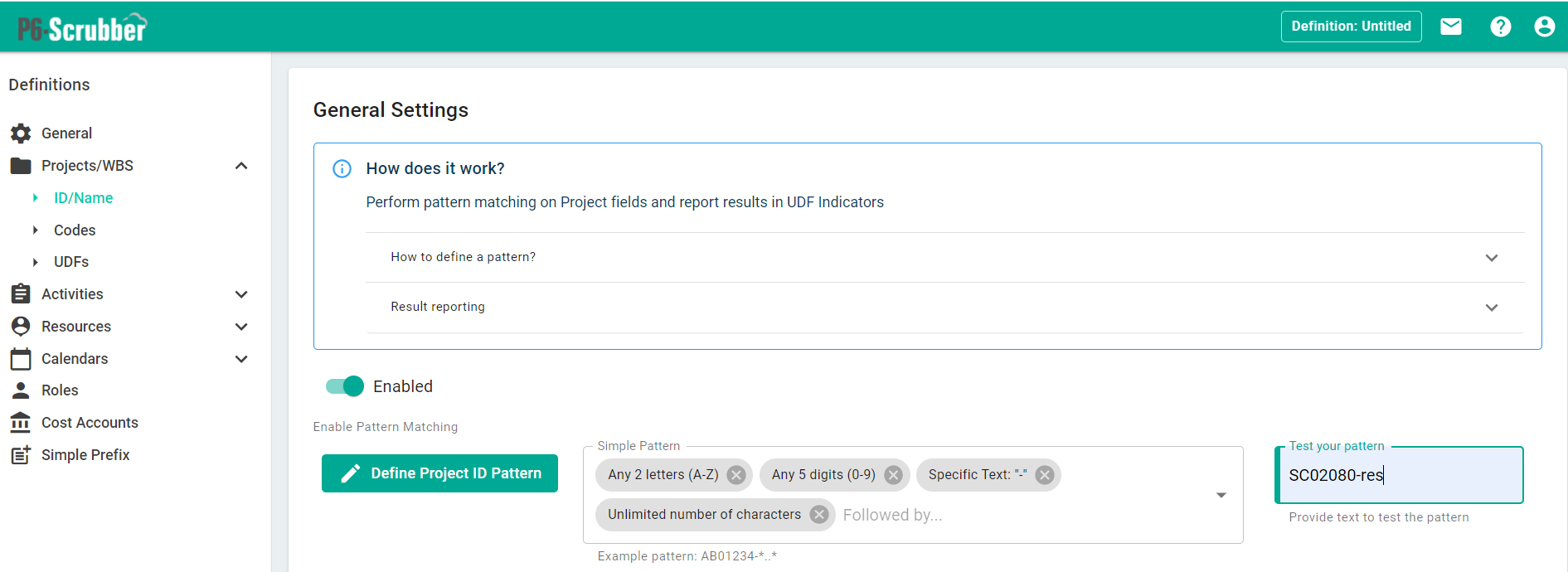This screenshot has width=1568, height=572.
Task: Click the info icon beside 'How does it work?'
Action: pos(342,169)
